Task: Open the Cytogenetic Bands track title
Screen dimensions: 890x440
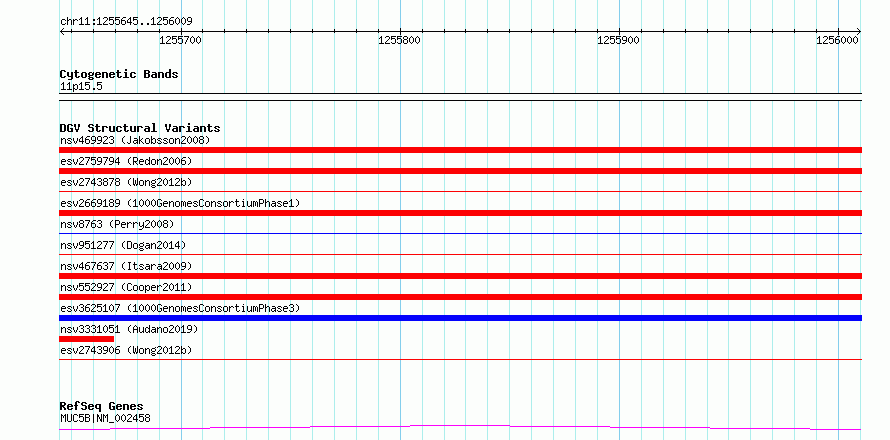Action: pos(119,74)
